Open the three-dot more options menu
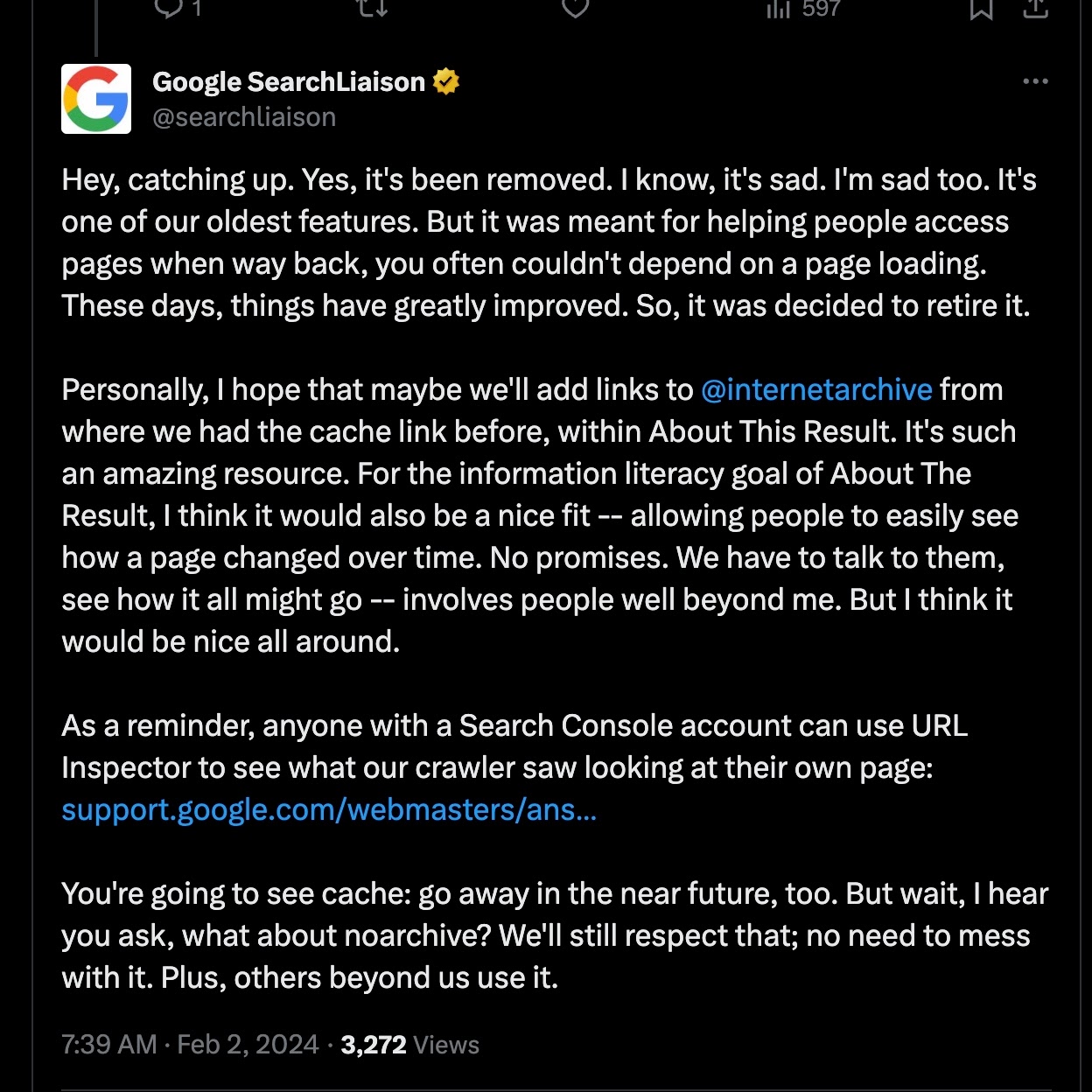The width and height of the screenshot is (1092, 1092). click(1035, 81)
